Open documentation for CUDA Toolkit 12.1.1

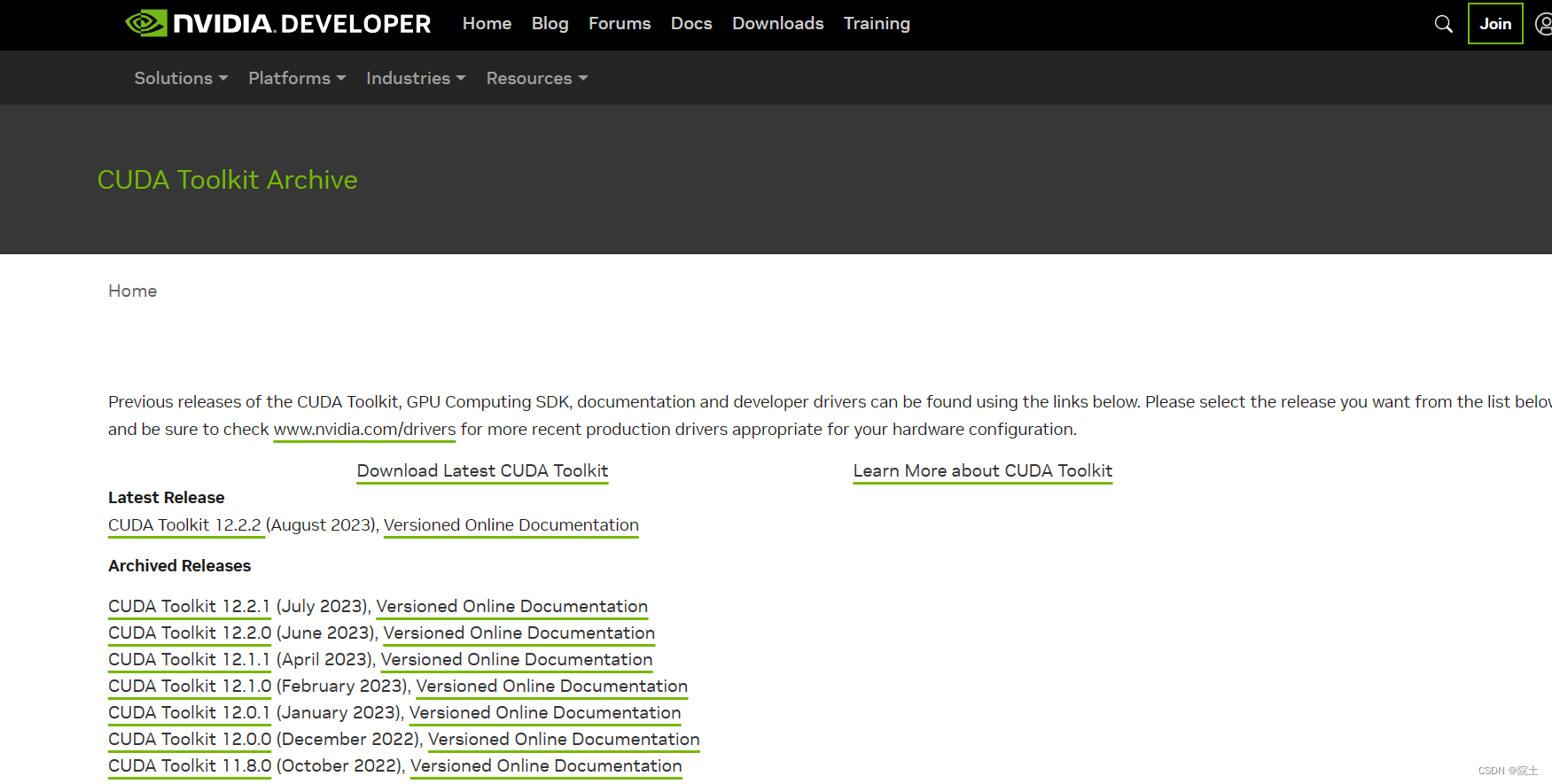point(517,660)
